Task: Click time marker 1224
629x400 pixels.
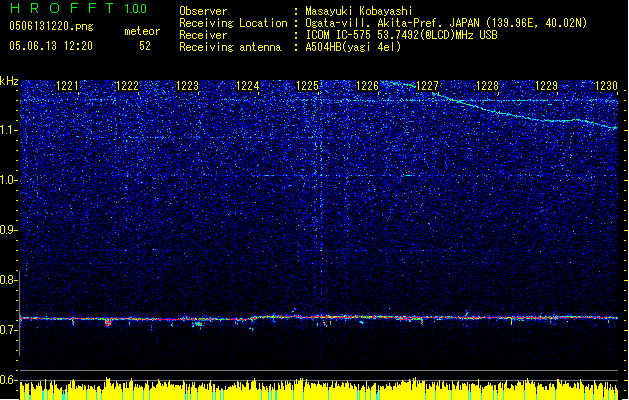Action: click(247, 86)
